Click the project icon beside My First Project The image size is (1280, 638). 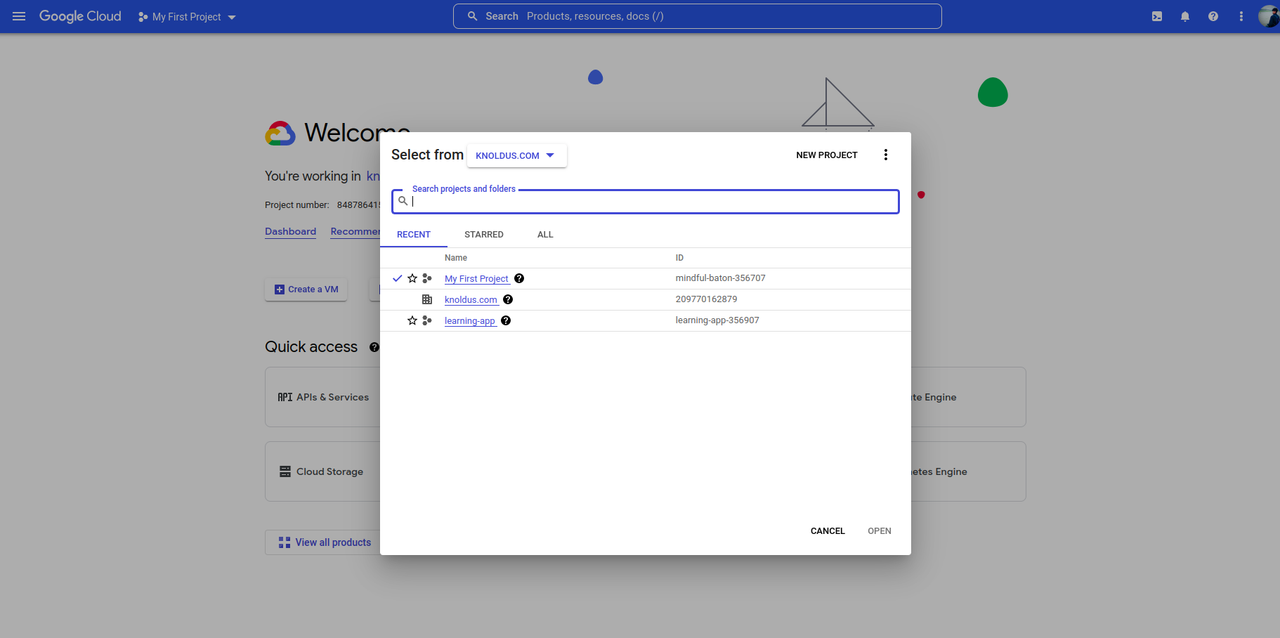427,278
